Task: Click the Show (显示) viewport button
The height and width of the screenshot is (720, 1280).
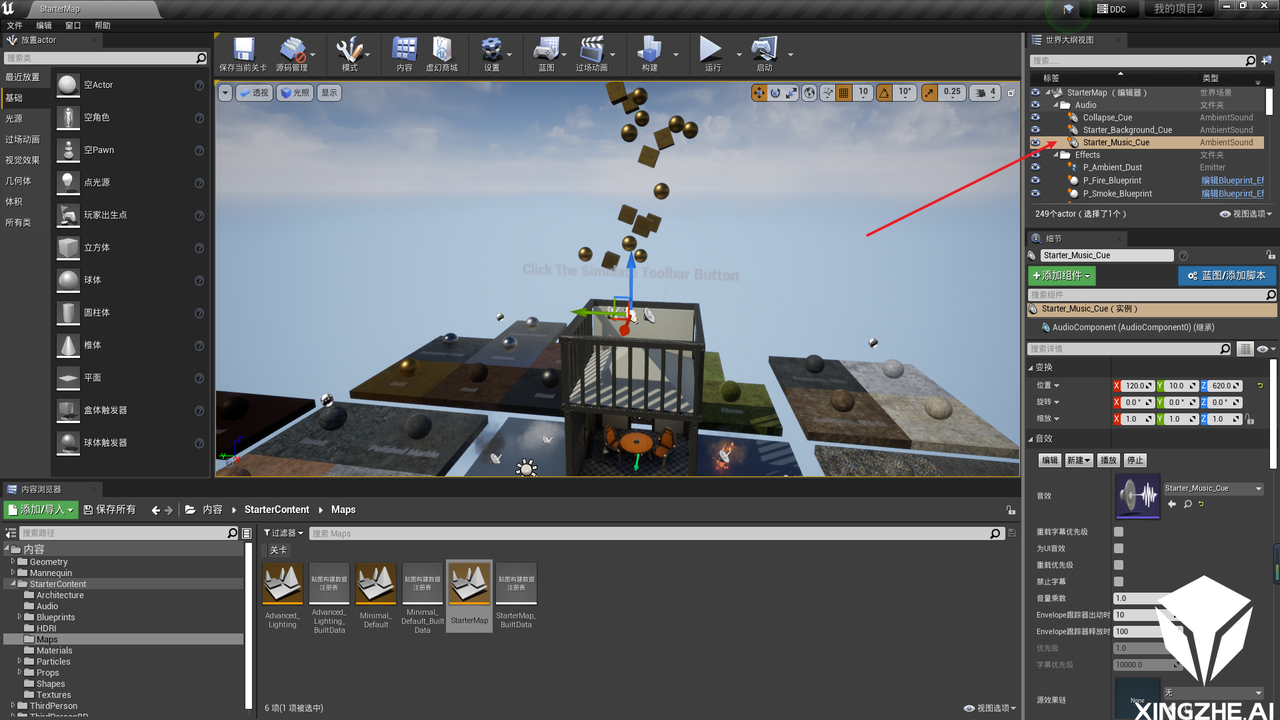Action: [329, 92]
